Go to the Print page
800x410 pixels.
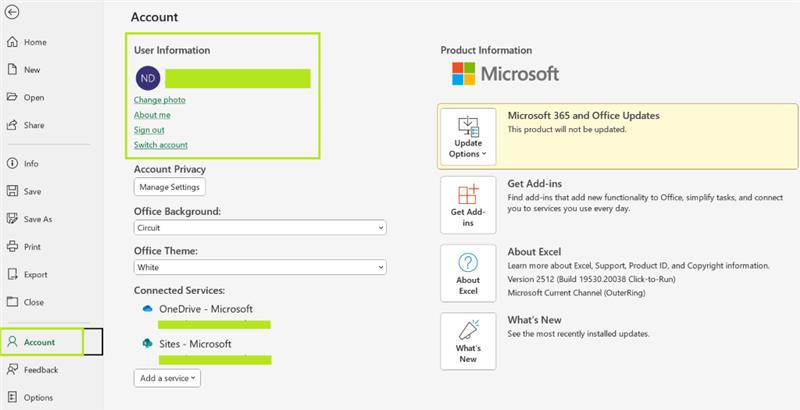tap(24, 247)
